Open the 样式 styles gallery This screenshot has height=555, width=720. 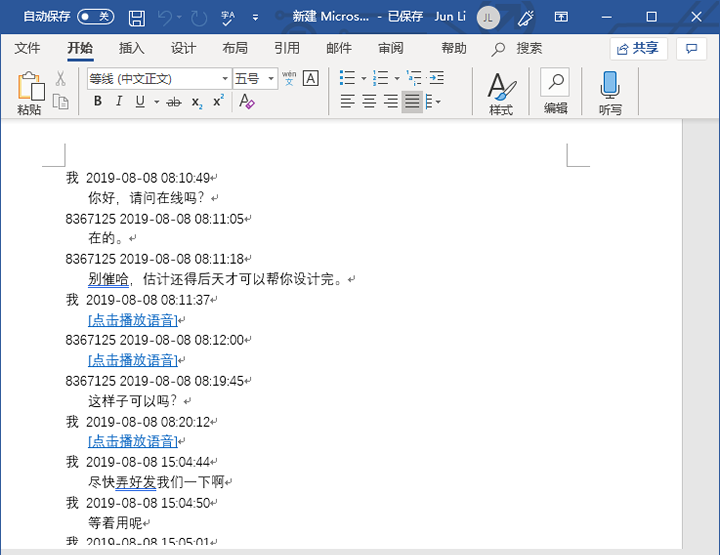pos(501,93)
